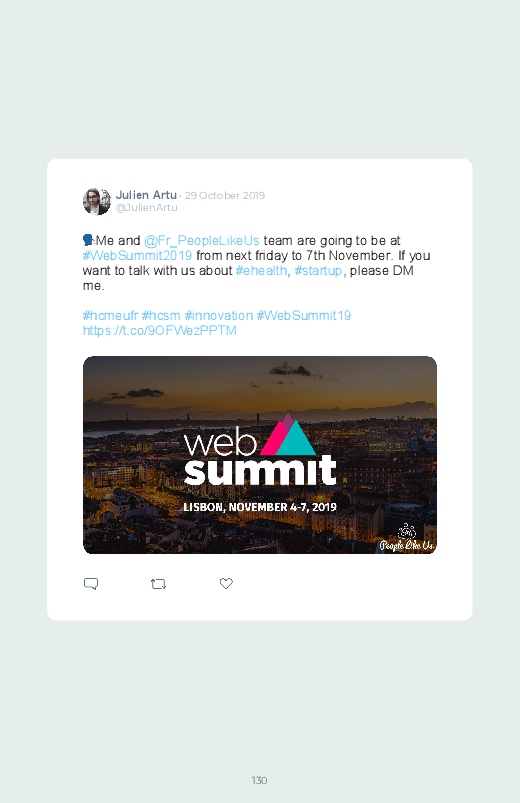This screenshot has width=520, height=803.
Task: Open the #ehealth hashtag
Action: 261,270
